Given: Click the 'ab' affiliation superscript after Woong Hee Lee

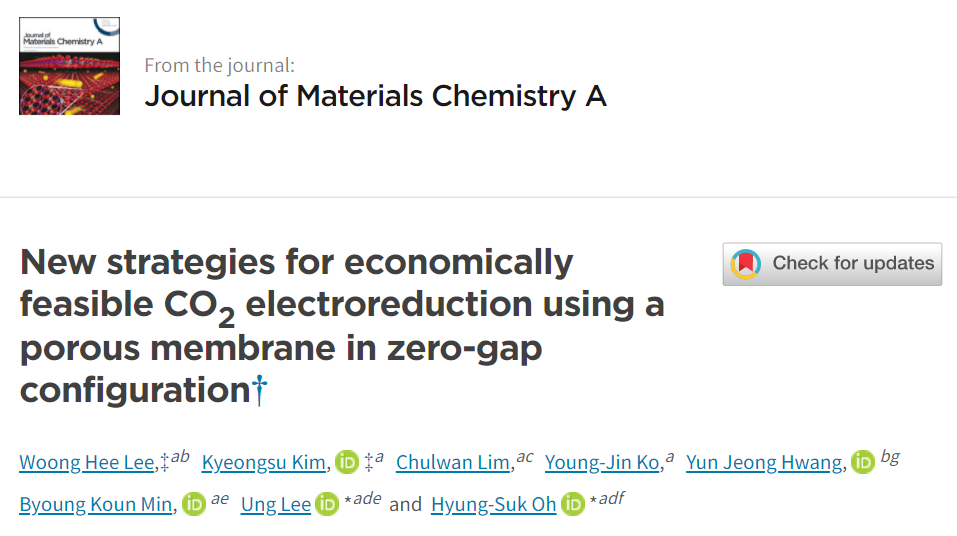Looking at the screenshot, I should point(180,457).
